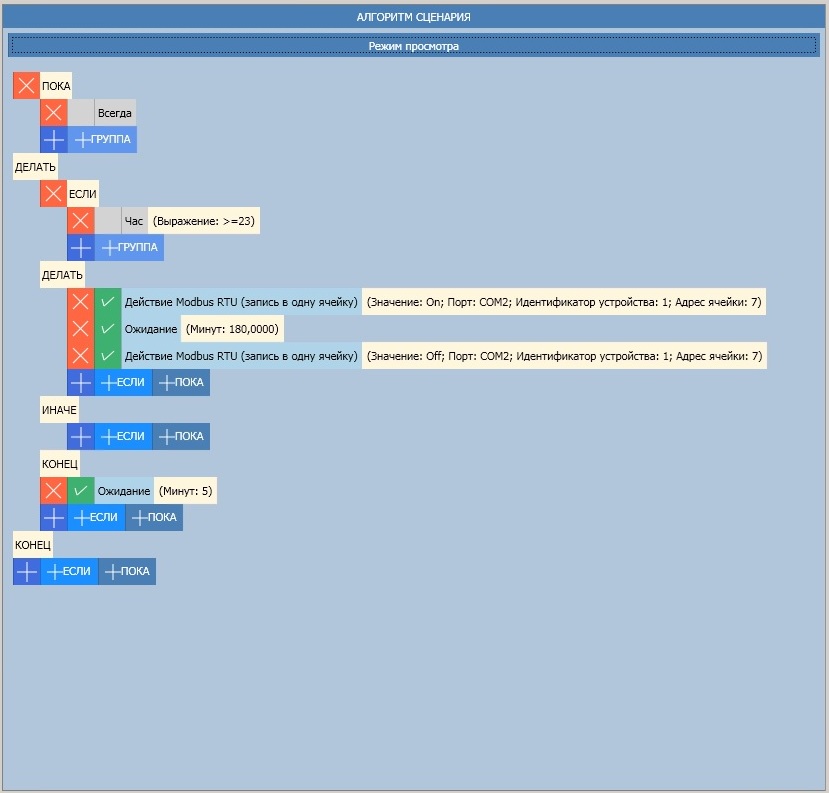This screenshot has width=829, height=793.
Task: Click the АЛГОРИТМ СЦЕНАРИЯ header
Action: pyautogui.click(x=414, y=17)
